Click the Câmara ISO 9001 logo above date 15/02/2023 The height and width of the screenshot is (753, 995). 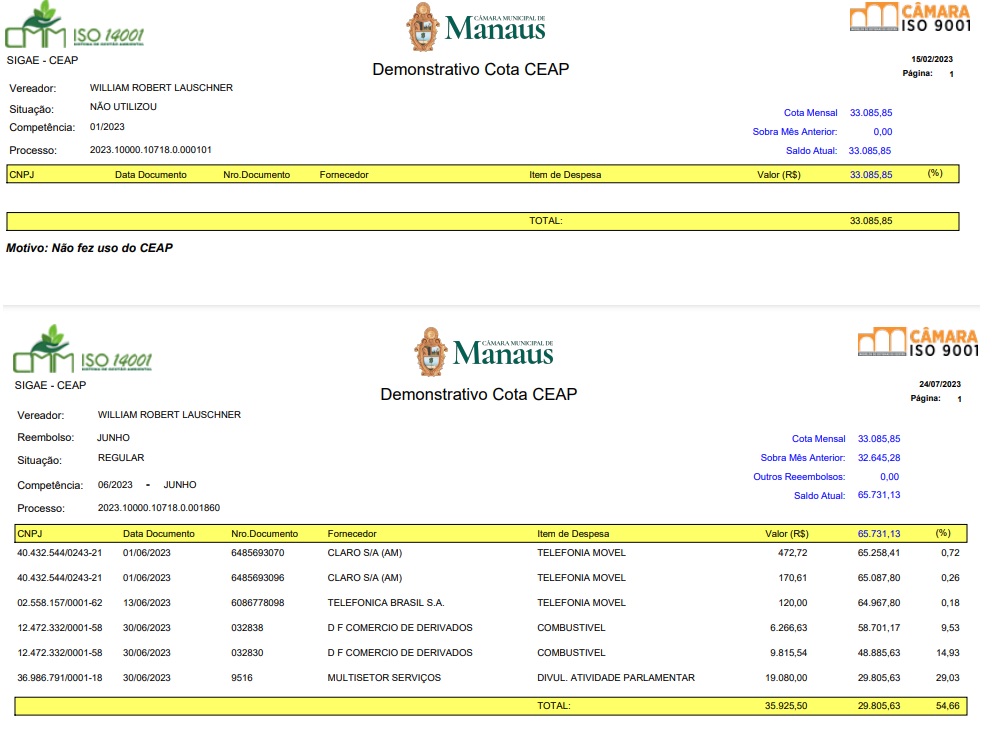point(910,17)
